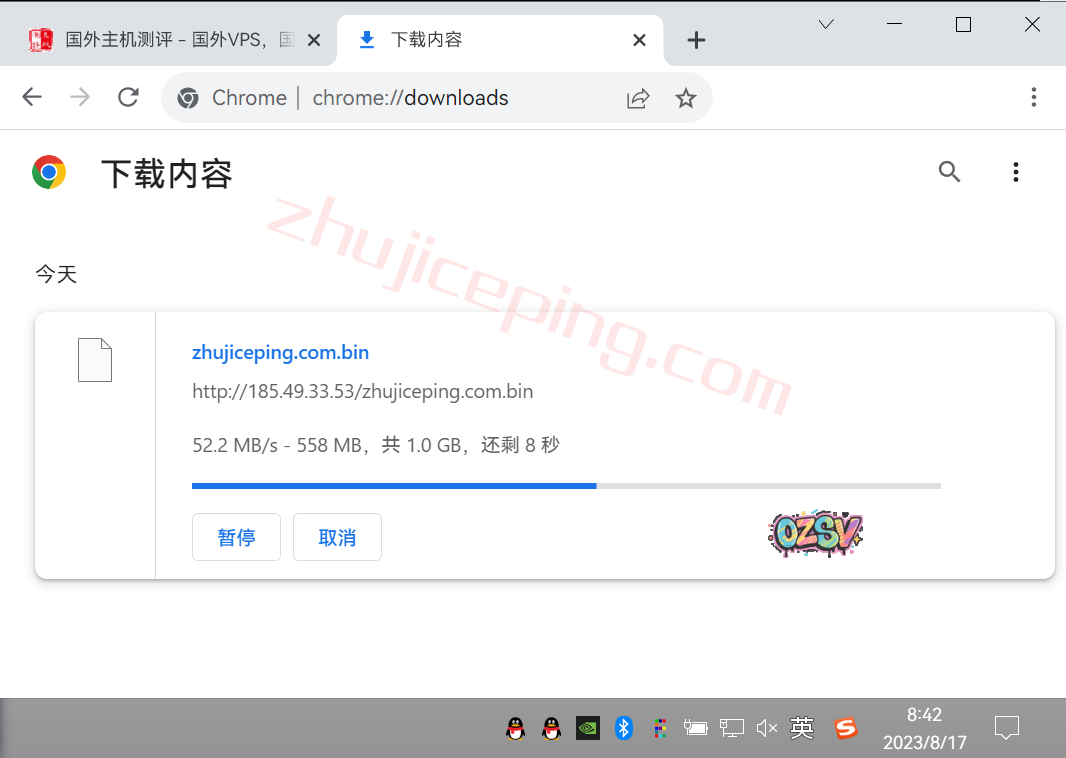Click the browser back arrow
Image resolution: width=1066 pixels, height=758 pixels.
[x=32, y=97]
